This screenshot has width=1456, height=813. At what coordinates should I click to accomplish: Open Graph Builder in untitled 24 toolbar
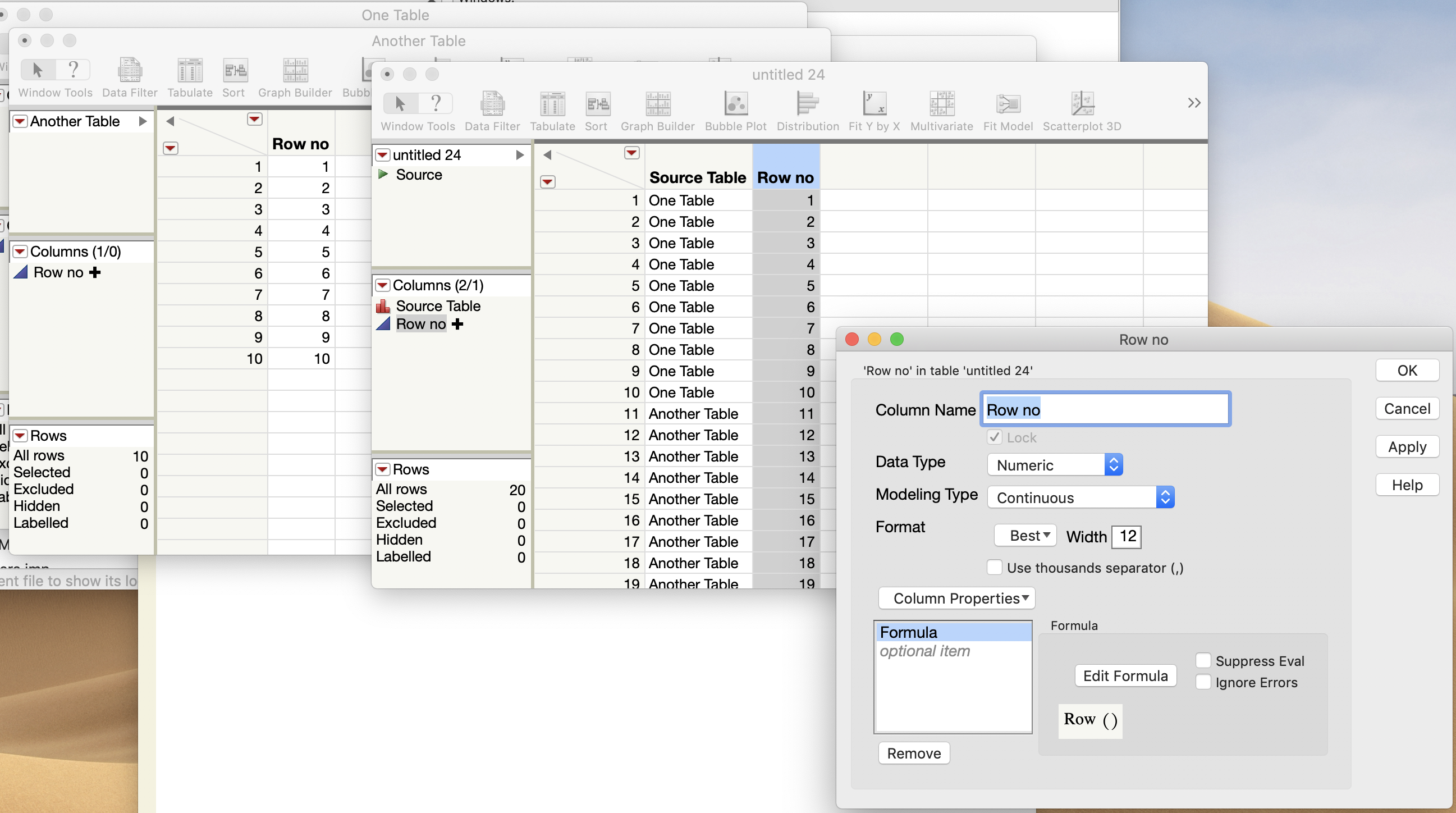coord(657,104)
